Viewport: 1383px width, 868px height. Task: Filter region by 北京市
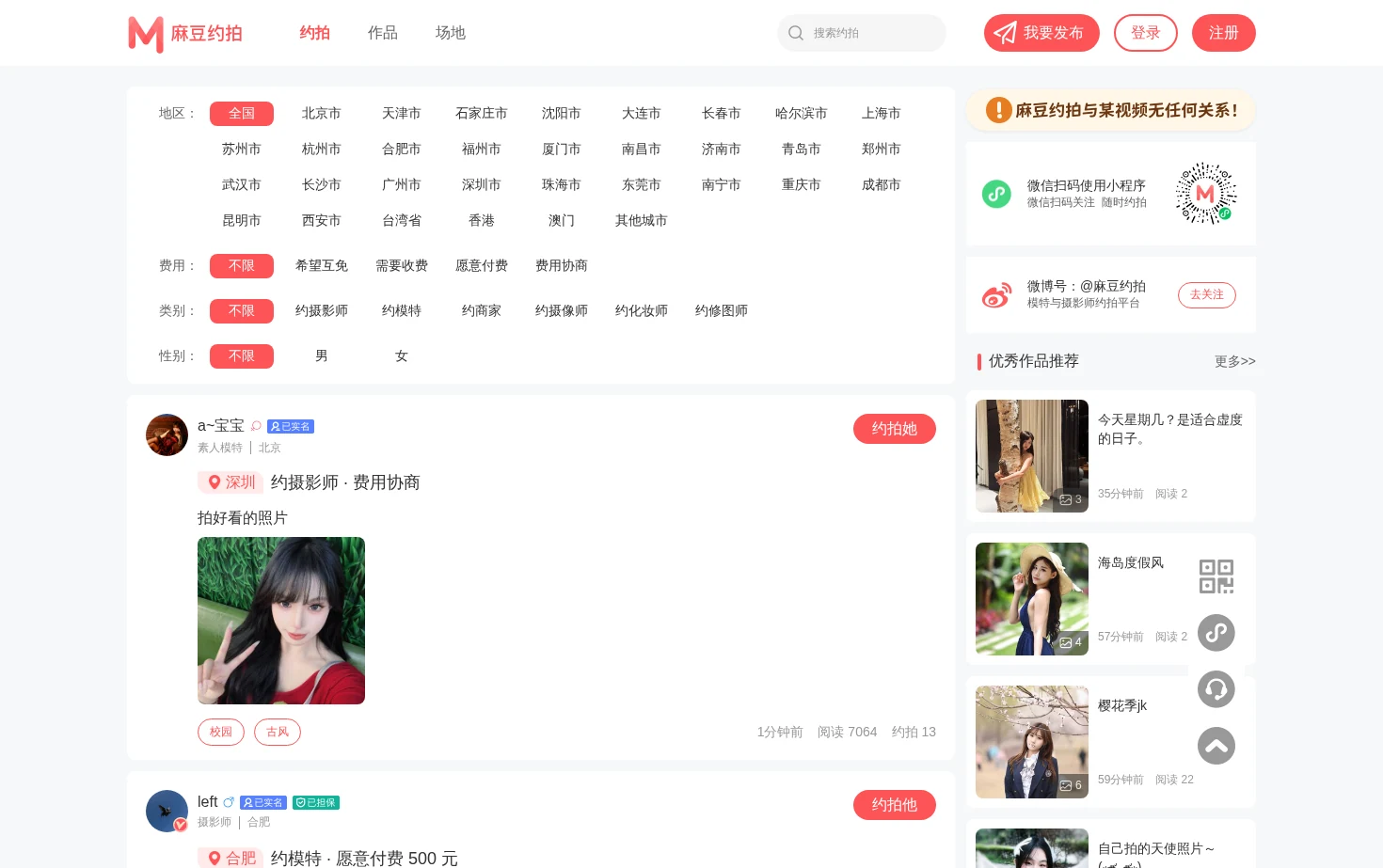point(322,114)
